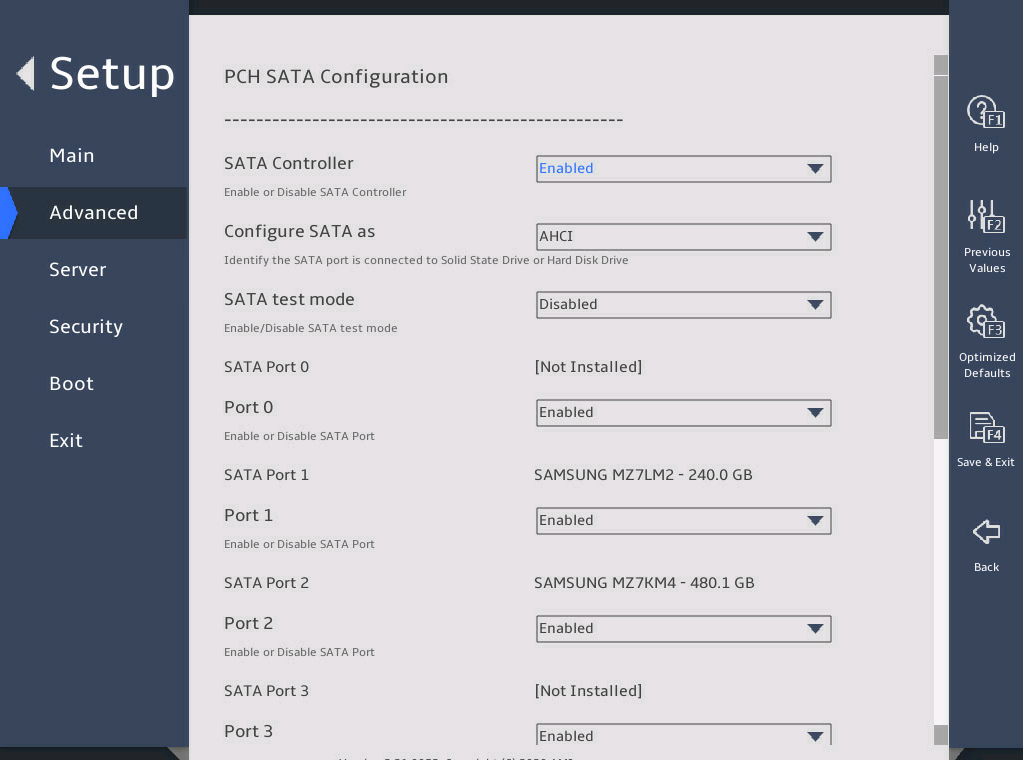Viewport: 1024px width, 760px height.
Task: Open the SATA Controller dropdown
Action: 683,169
